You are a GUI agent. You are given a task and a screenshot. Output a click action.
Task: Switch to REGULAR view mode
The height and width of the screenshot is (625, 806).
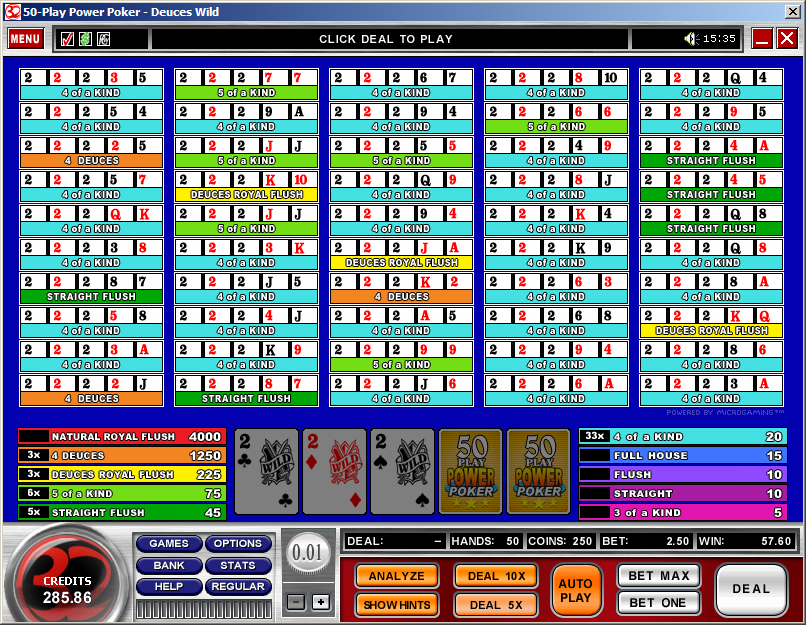click(238, 586)
